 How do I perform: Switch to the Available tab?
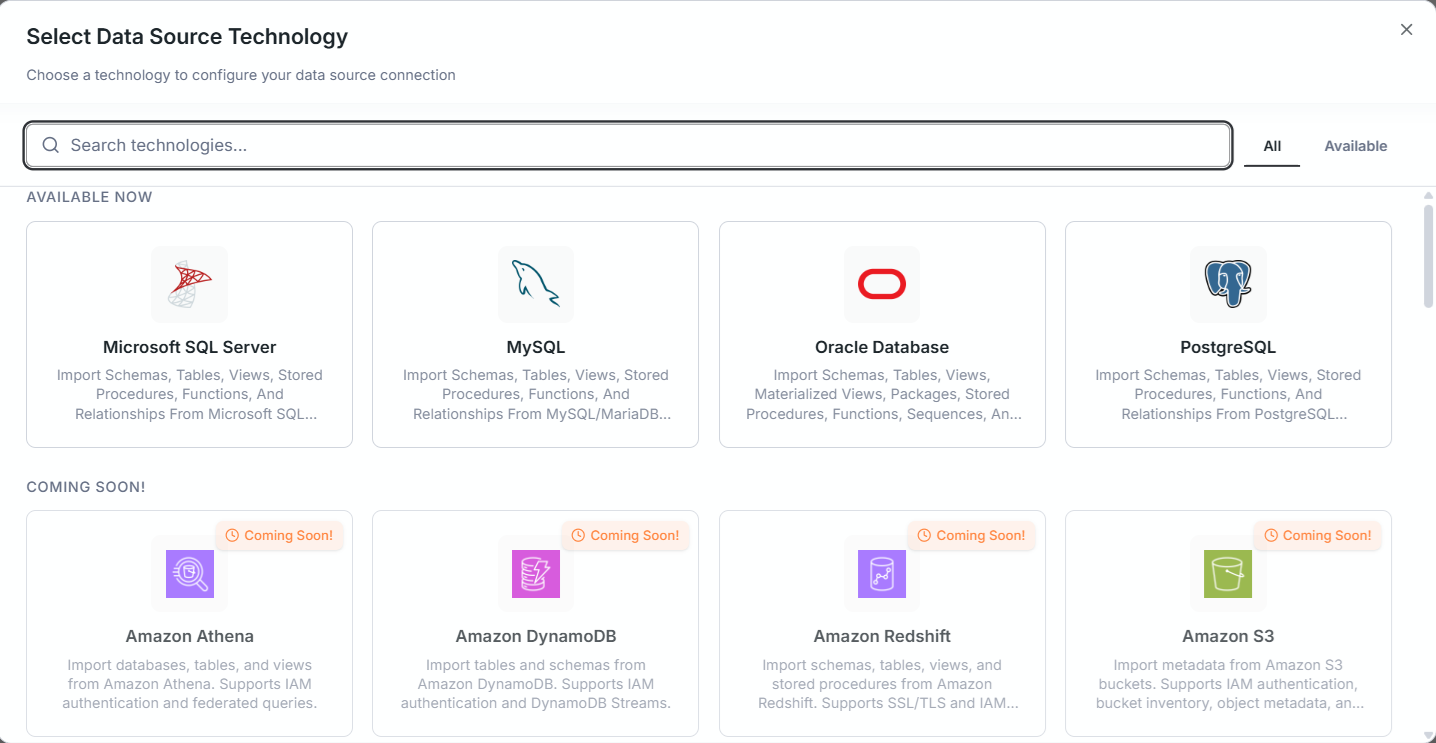click(1355, 146)
